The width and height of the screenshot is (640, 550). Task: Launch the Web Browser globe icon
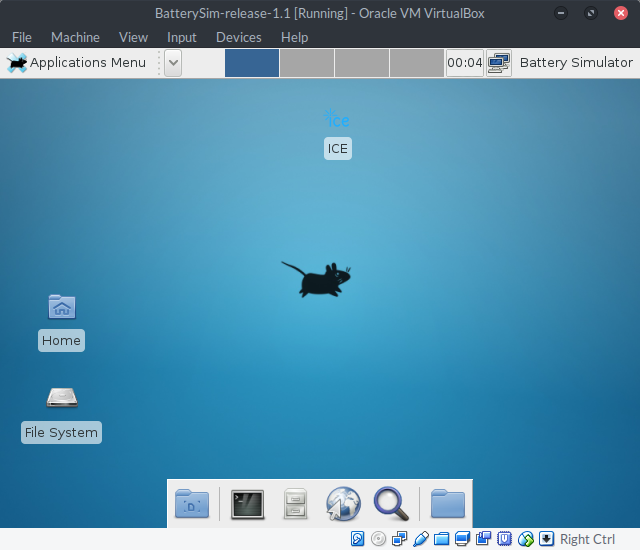click(343, 504)
